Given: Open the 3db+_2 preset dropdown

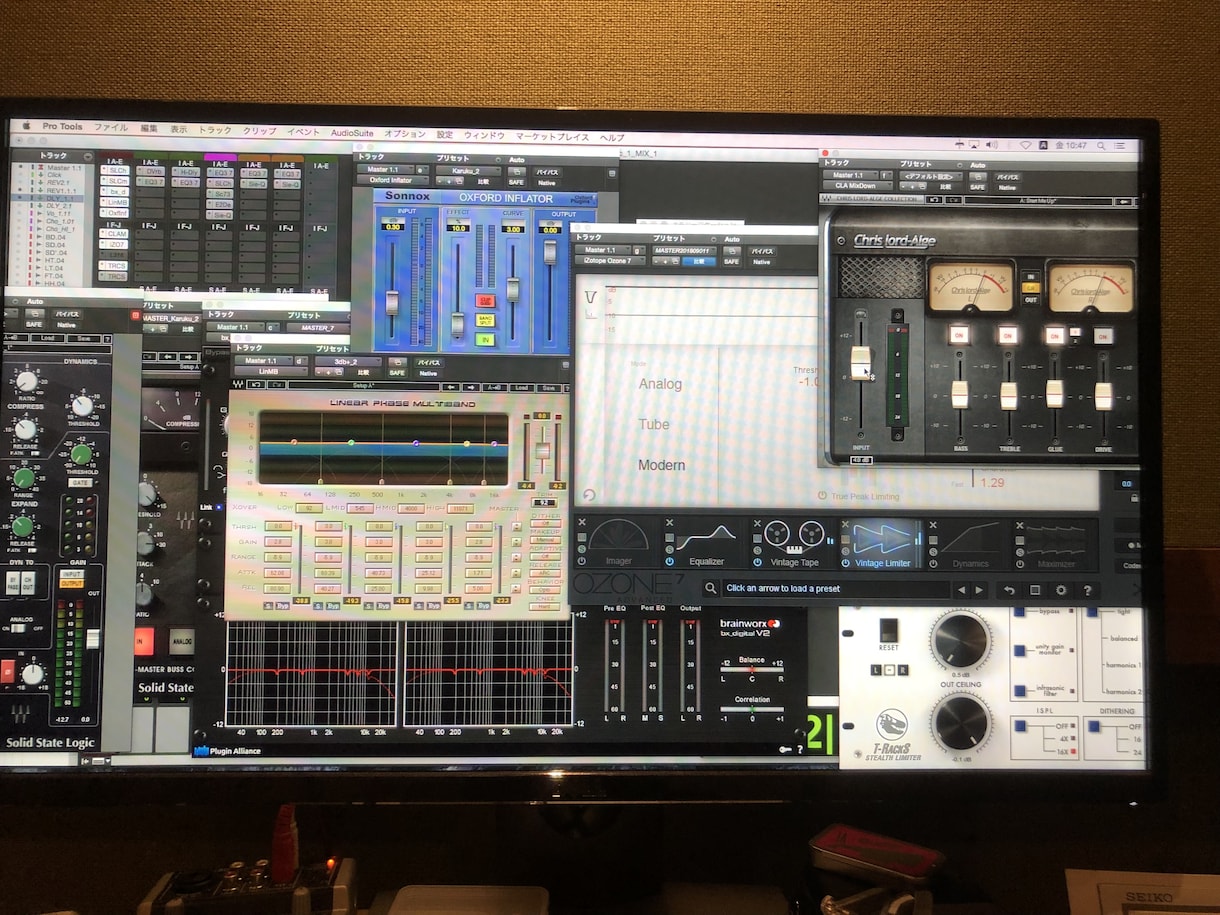Looking at the screenshot, I should click(x=348, y=362).
